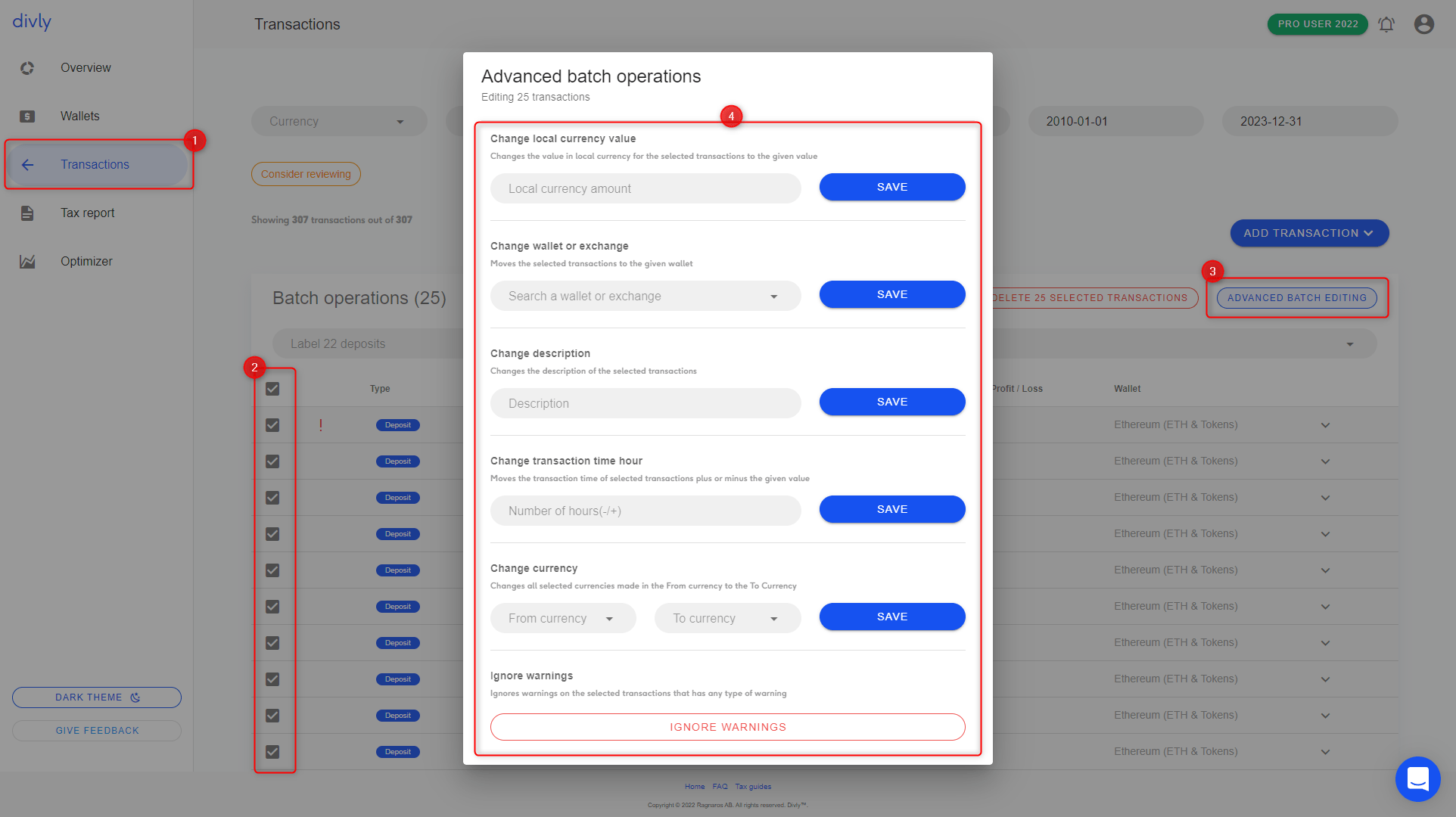
Task: Open the Overview section icon
Action: click(x=27, y=67)
